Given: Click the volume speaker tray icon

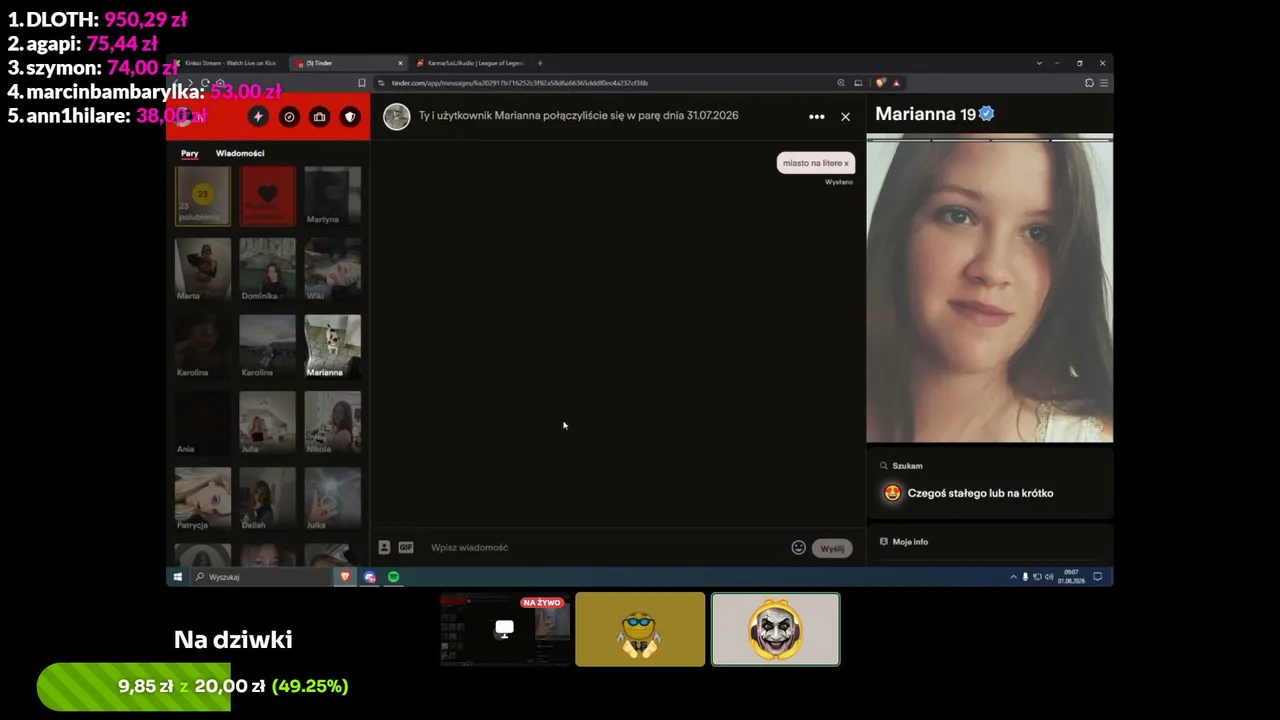Looking at the screenshot, I should coord(1048,577).
